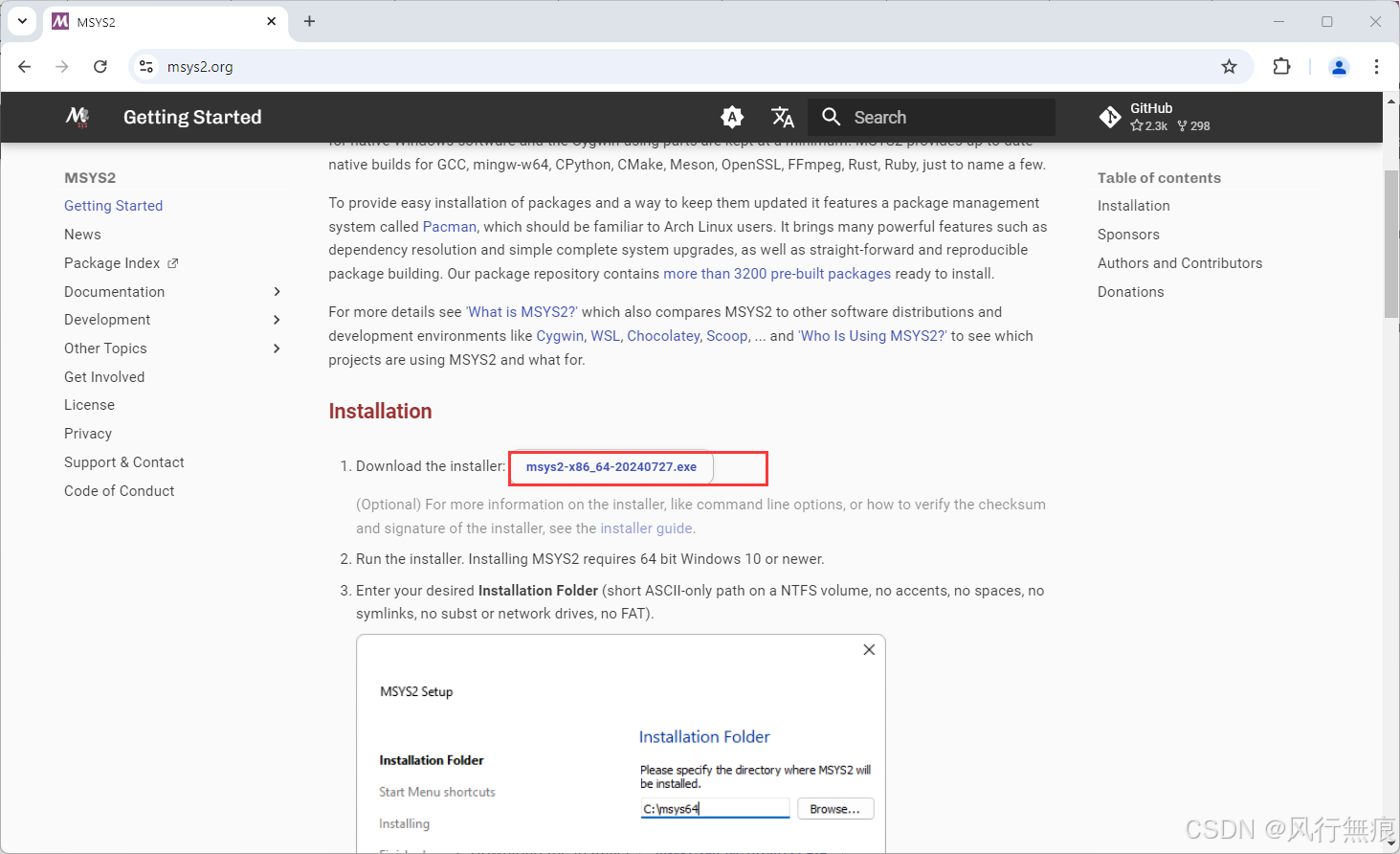The height and width of the screenshot is (854, 1400).
Task: Jump to Authors and Contributors section
Action: 1180,263
